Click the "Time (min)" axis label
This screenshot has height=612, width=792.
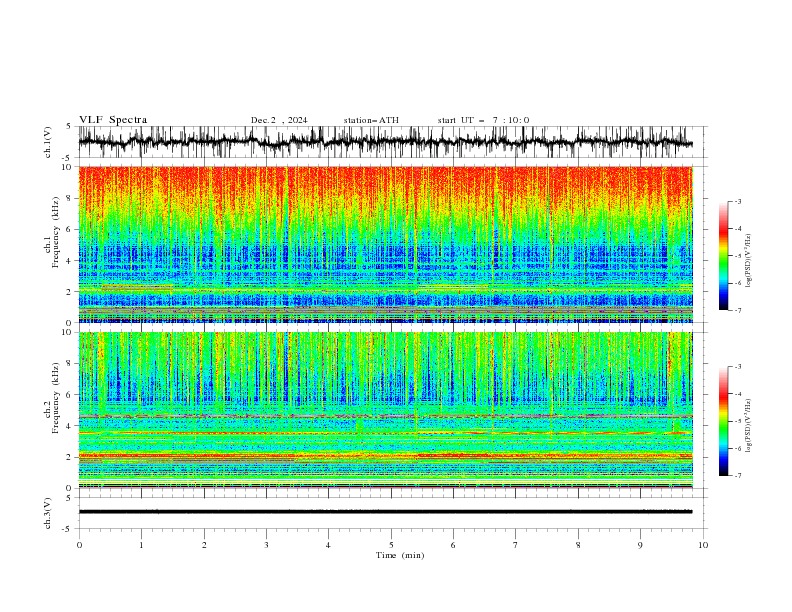pyautogui.click(x=400, y=555)
